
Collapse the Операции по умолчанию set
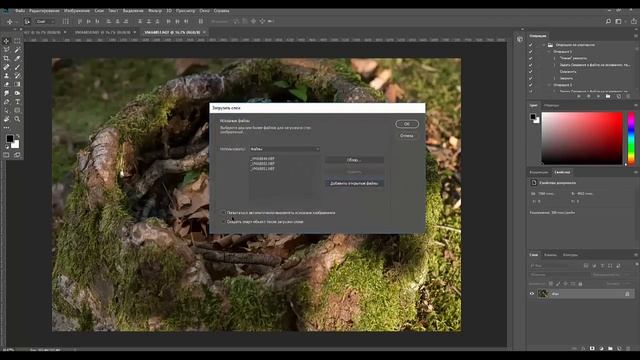coord(544,45)
